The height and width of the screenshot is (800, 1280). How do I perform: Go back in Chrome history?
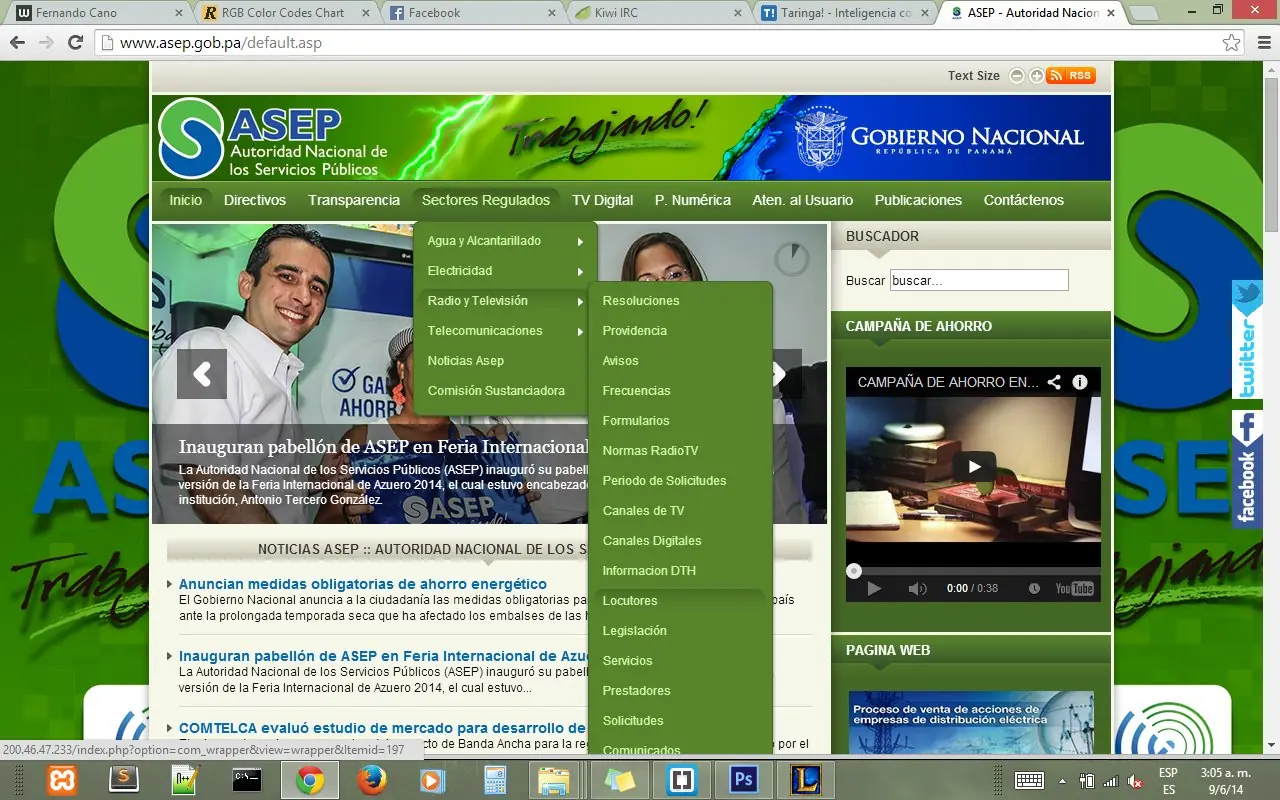(x=17, y=43)
